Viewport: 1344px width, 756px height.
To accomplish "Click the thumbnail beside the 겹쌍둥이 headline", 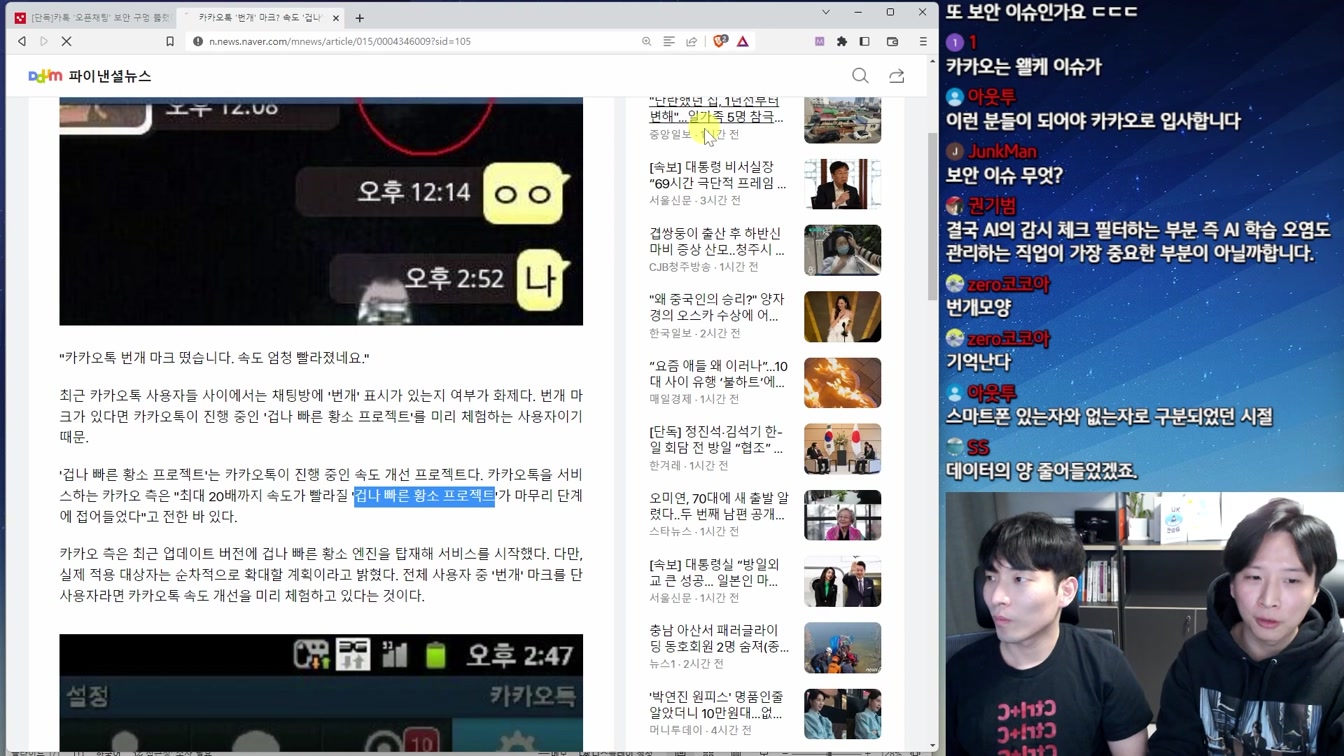I will [842, 250].
